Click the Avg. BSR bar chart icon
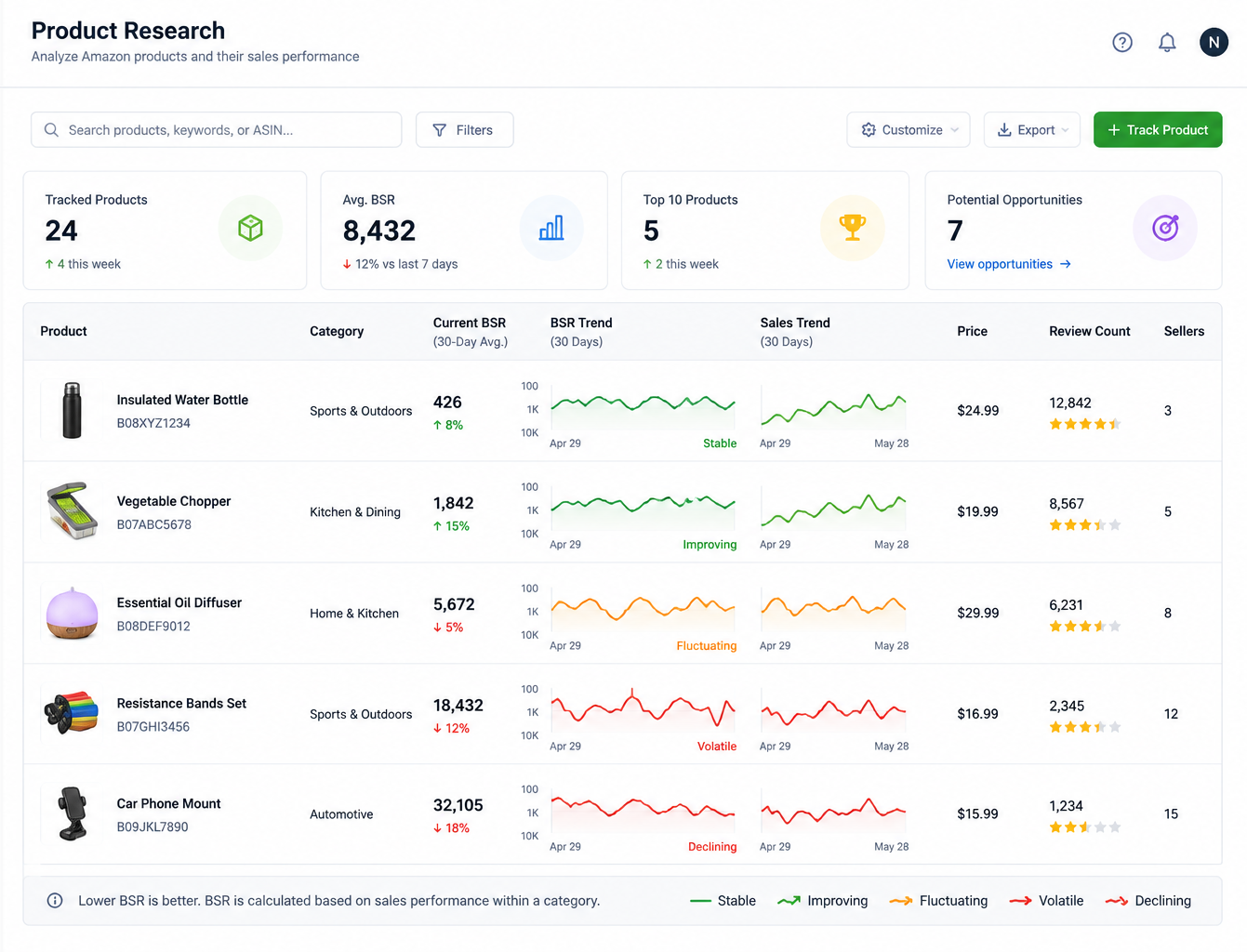Image resolution: width=1247 pixels, height=952 pixels. pos(551,228)
